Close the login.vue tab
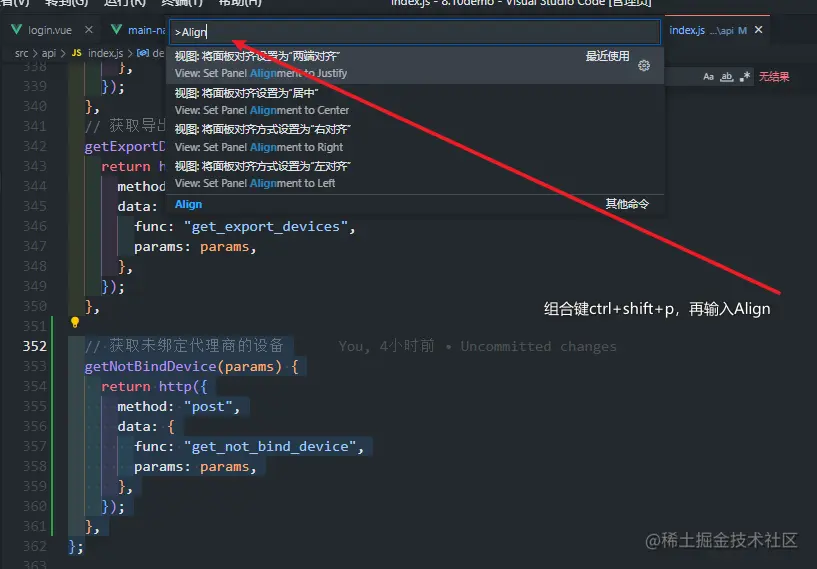Image resolution: width=817 pixels, height=569 pixels. pyautogui.click(x=89, y=30)
